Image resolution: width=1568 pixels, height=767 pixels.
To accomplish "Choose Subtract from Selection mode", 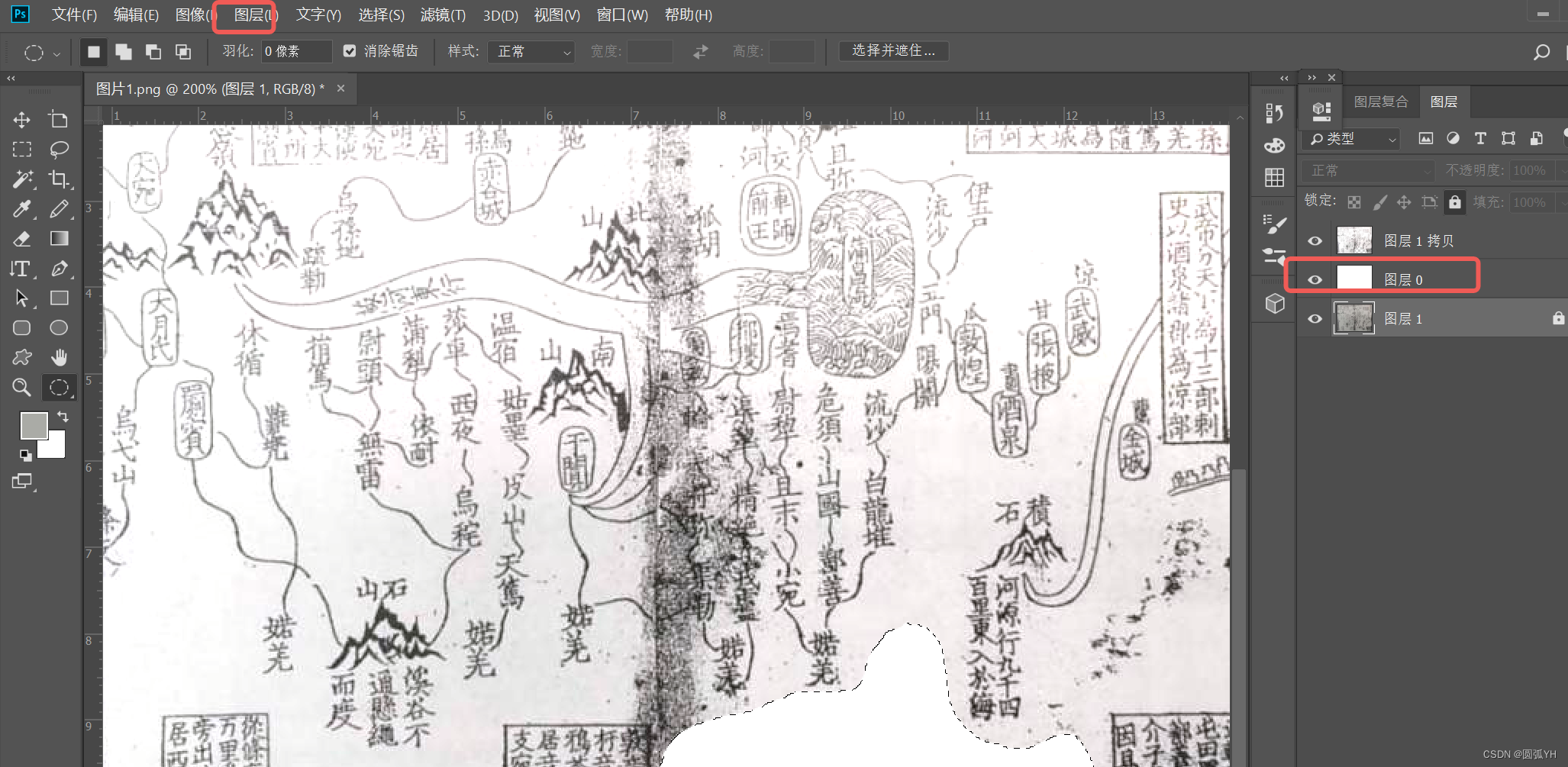I will (x=153, y=52).
